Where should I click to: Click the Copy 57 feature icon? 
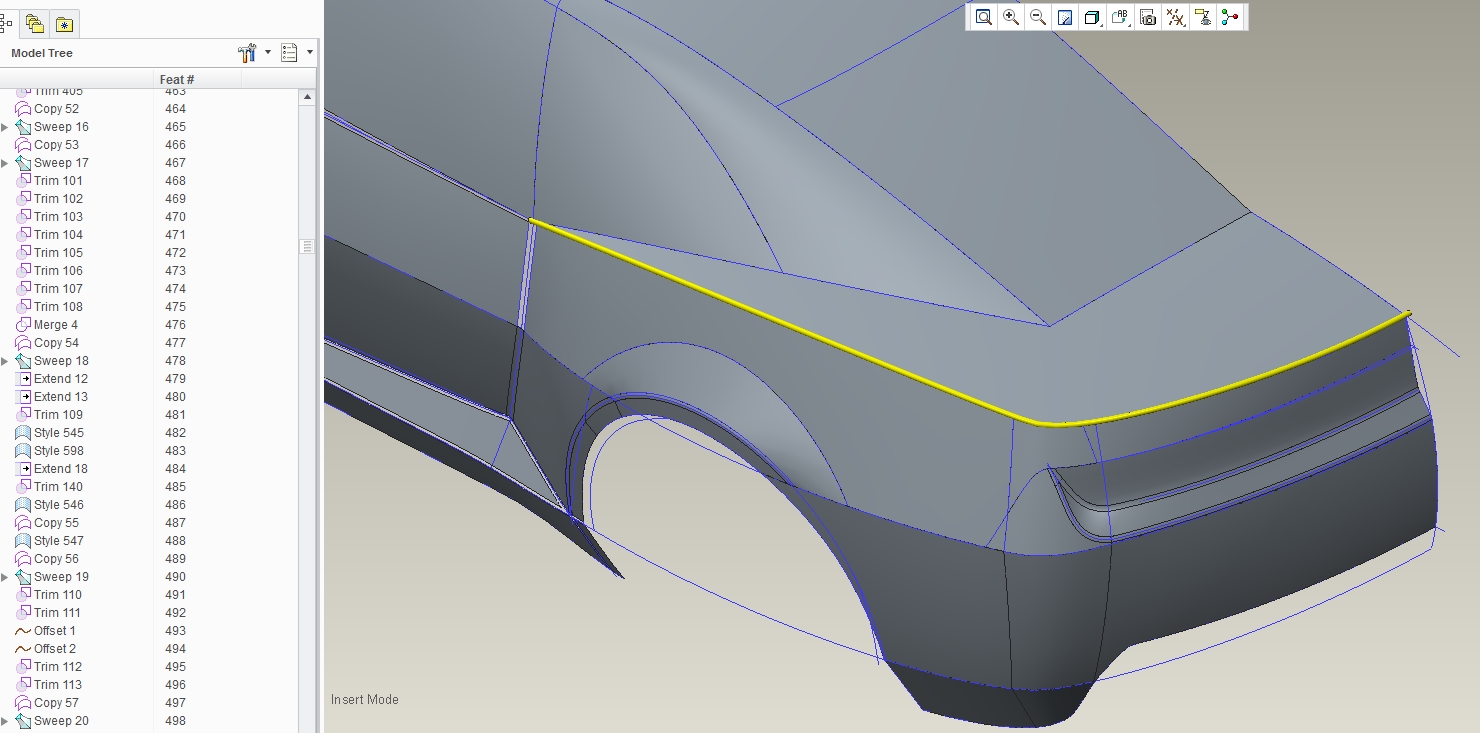[23, 703]
